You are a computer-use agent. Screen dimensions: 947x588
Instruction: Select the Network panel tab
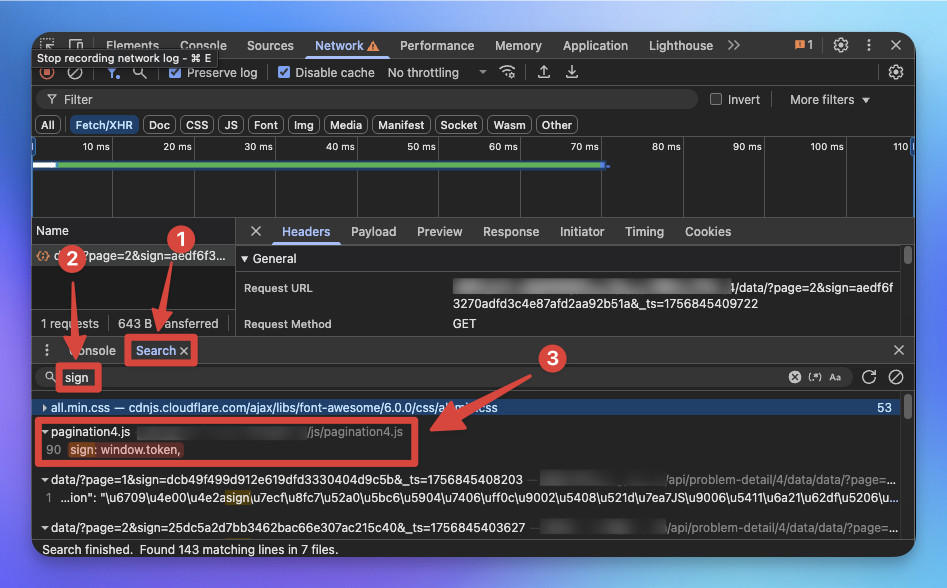point(347,46)
